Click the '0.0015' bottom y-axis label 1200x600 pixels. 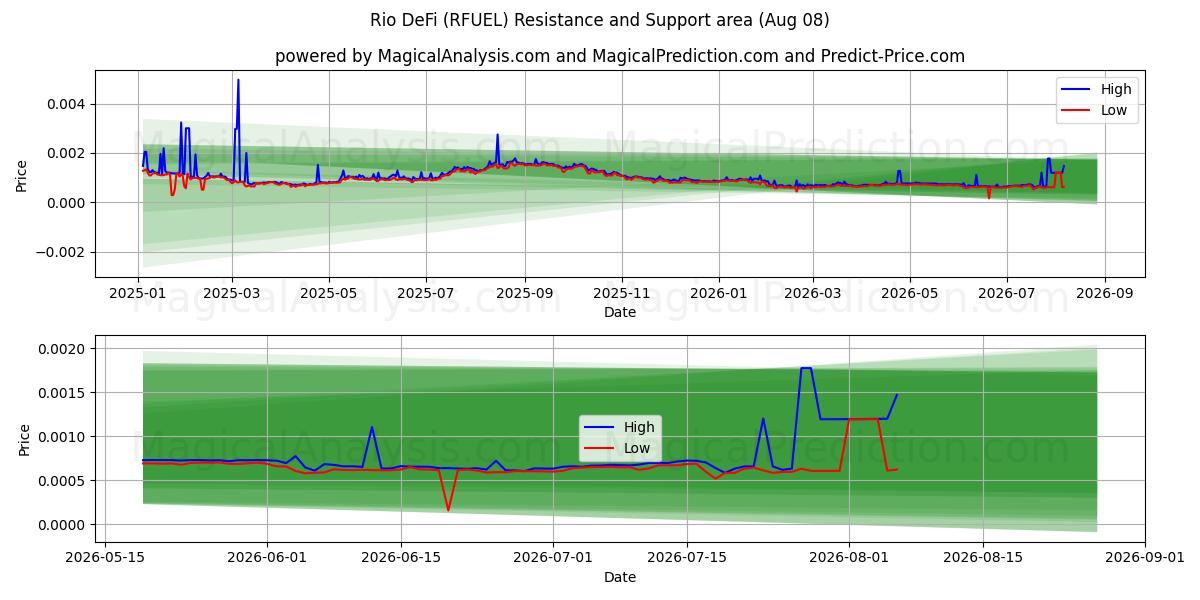64,393
